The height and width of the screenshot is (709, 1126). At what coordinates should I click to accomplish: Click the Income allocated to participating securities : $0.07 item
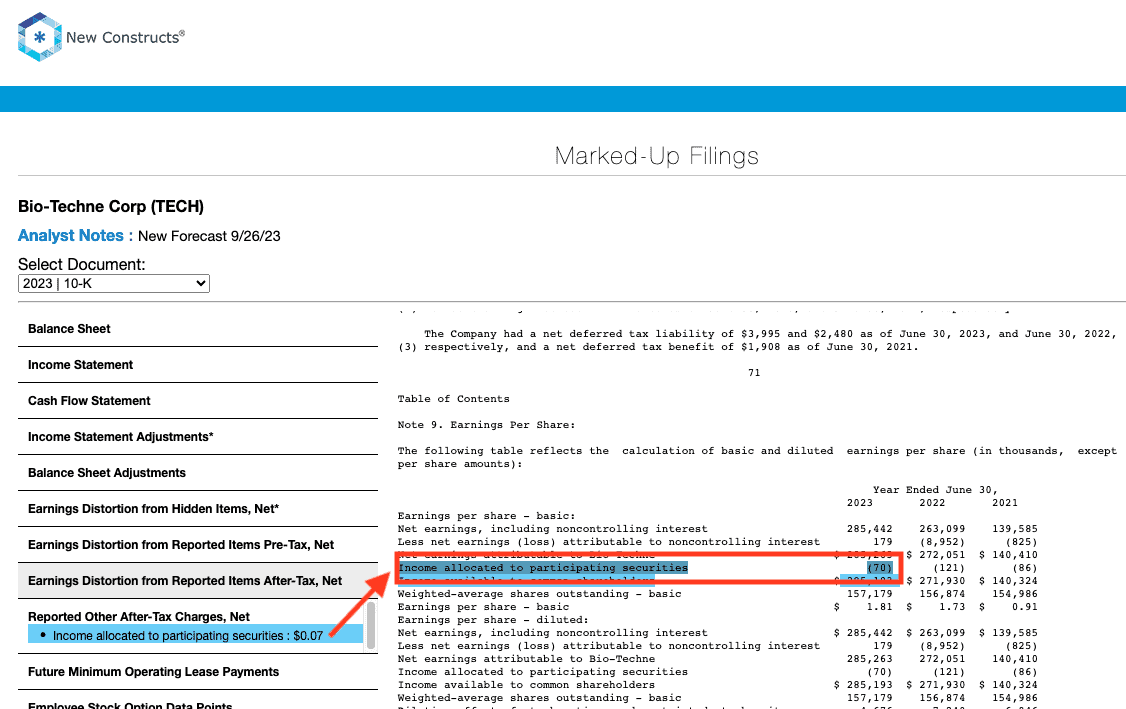tap(195, 635)
